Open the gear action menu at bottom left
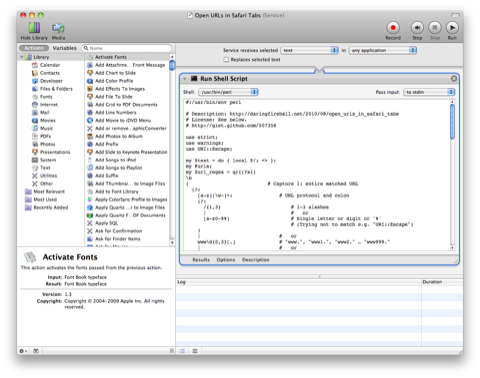This screenshot has height=378, width=480. 23,351
